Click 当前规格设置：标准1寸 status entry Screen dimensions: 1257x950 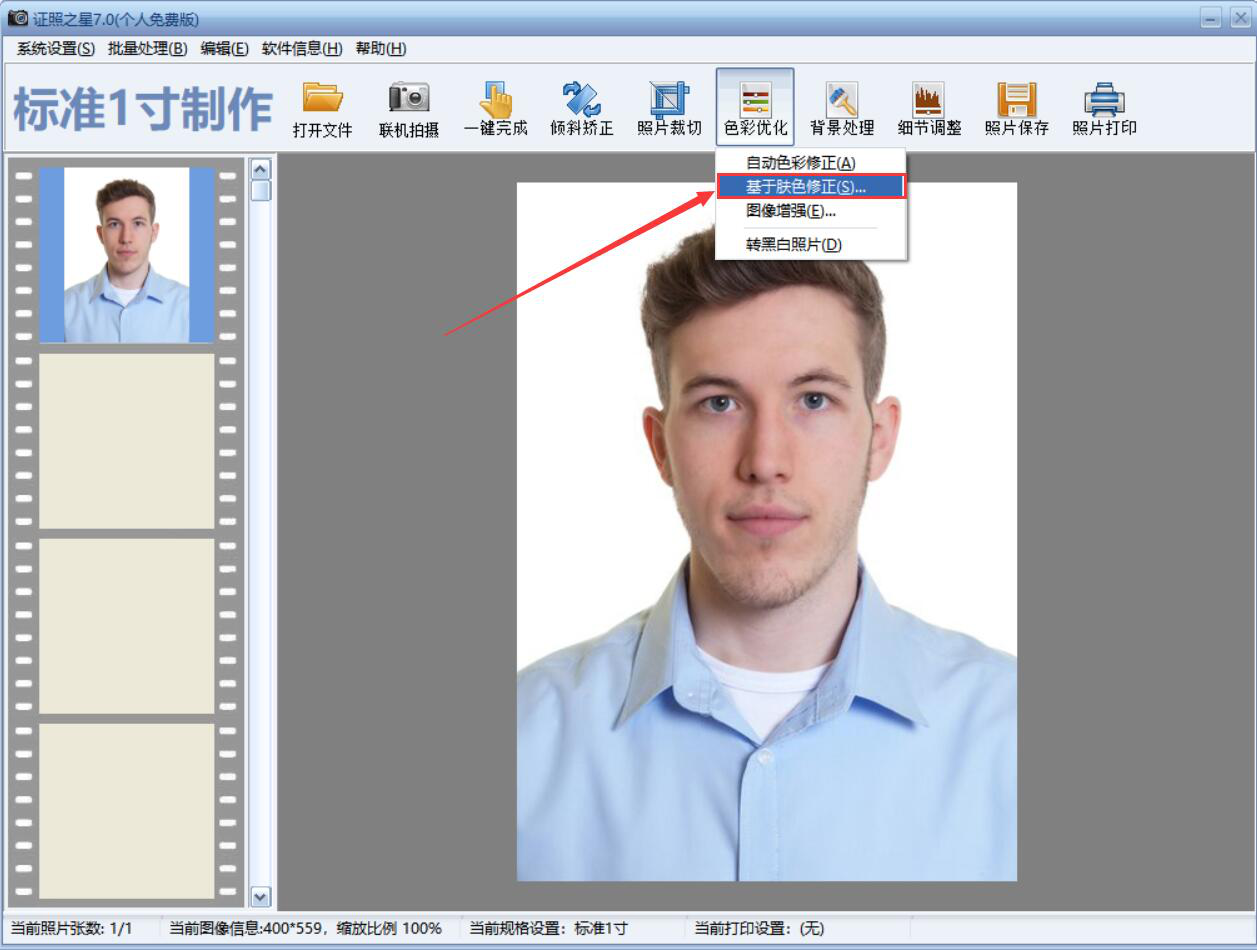click(x=549, y=928)
